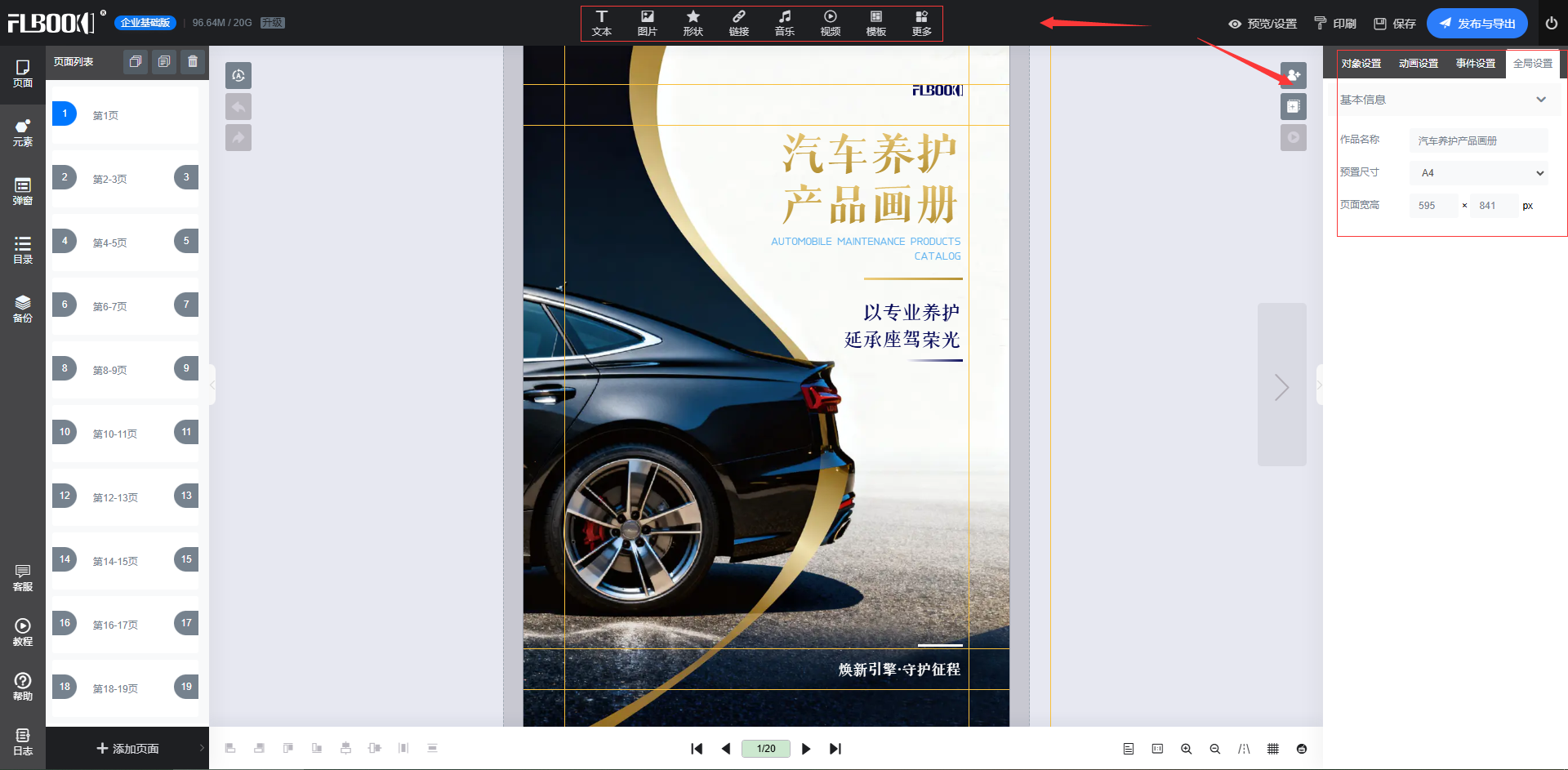Choose the 形状 shape tool
The height and width of the screenshot is (770, 1568).
tap(693, 23)
